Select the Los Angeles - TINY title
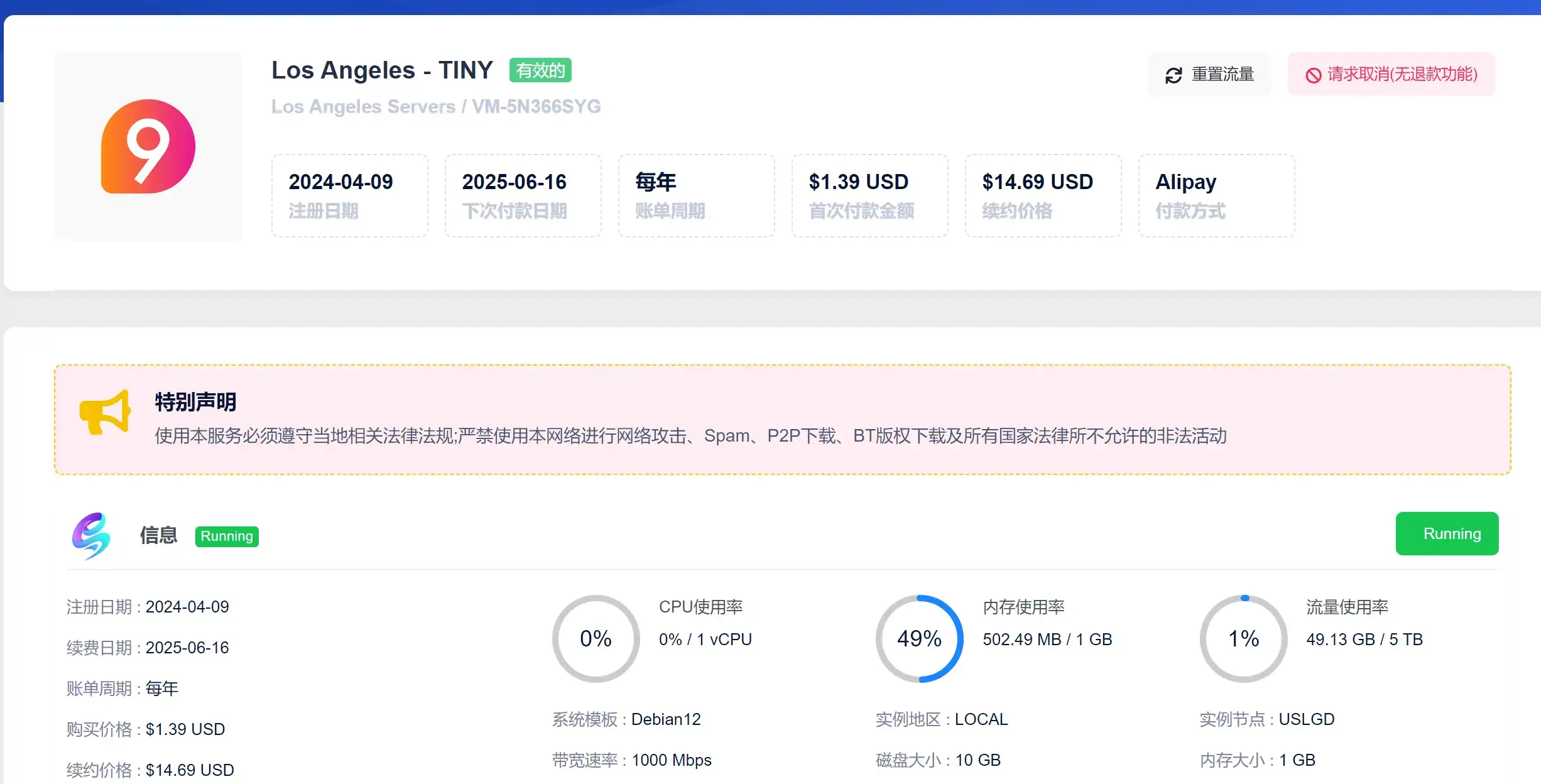The image size is (1541, 784). [382, 70]
